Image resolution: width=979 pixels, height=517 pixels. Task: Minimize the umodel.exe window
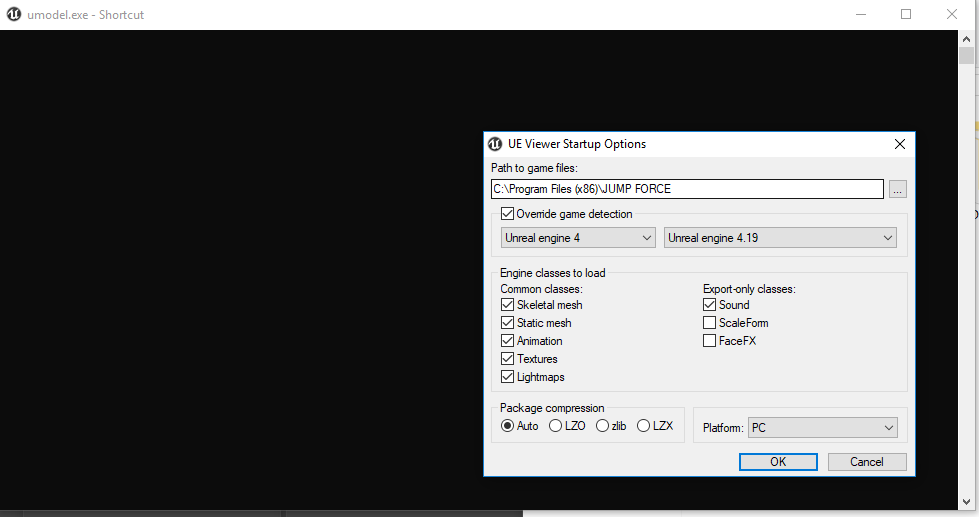[x=861, y=14]
